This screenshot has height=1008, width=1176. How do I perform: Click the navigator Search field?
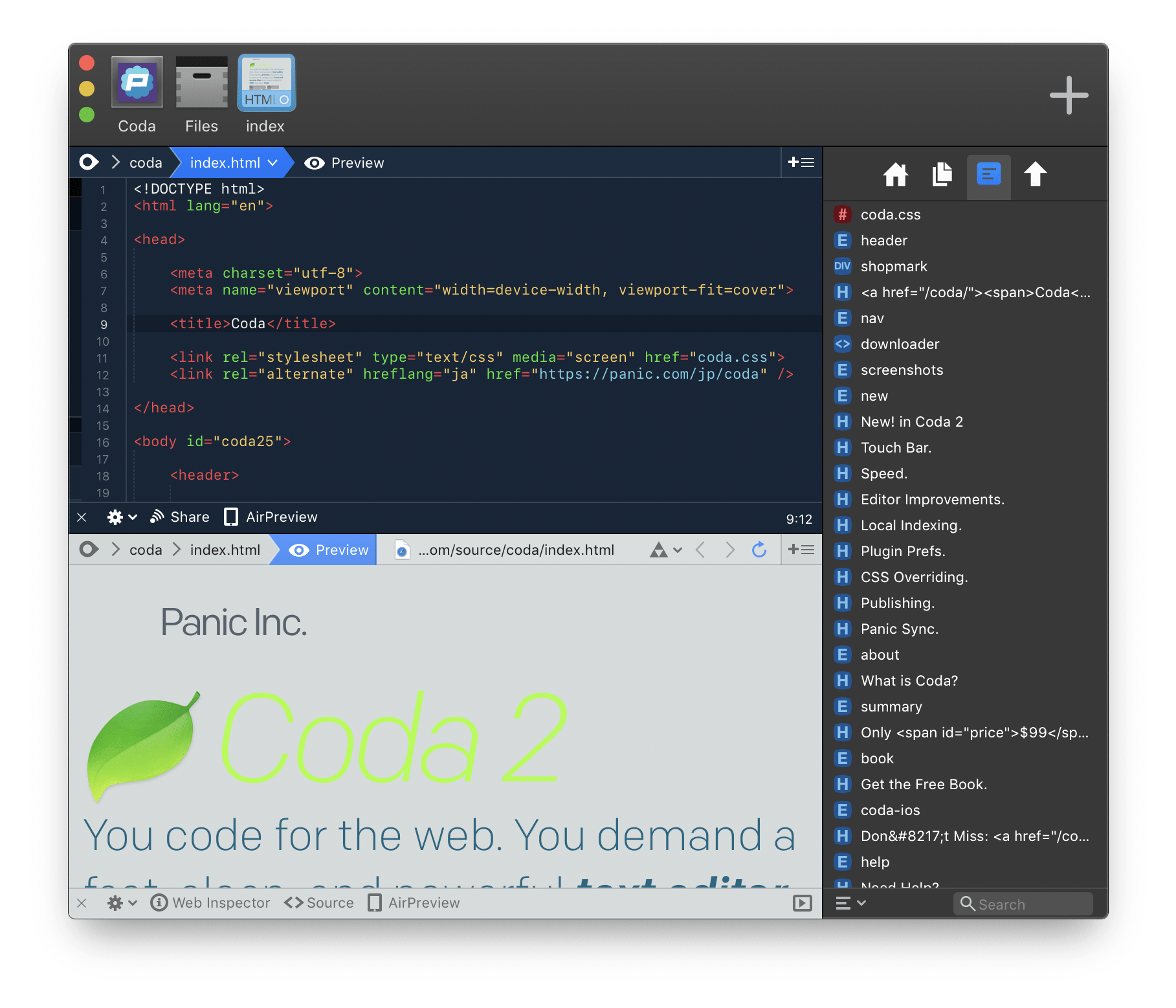point(1023,904)
